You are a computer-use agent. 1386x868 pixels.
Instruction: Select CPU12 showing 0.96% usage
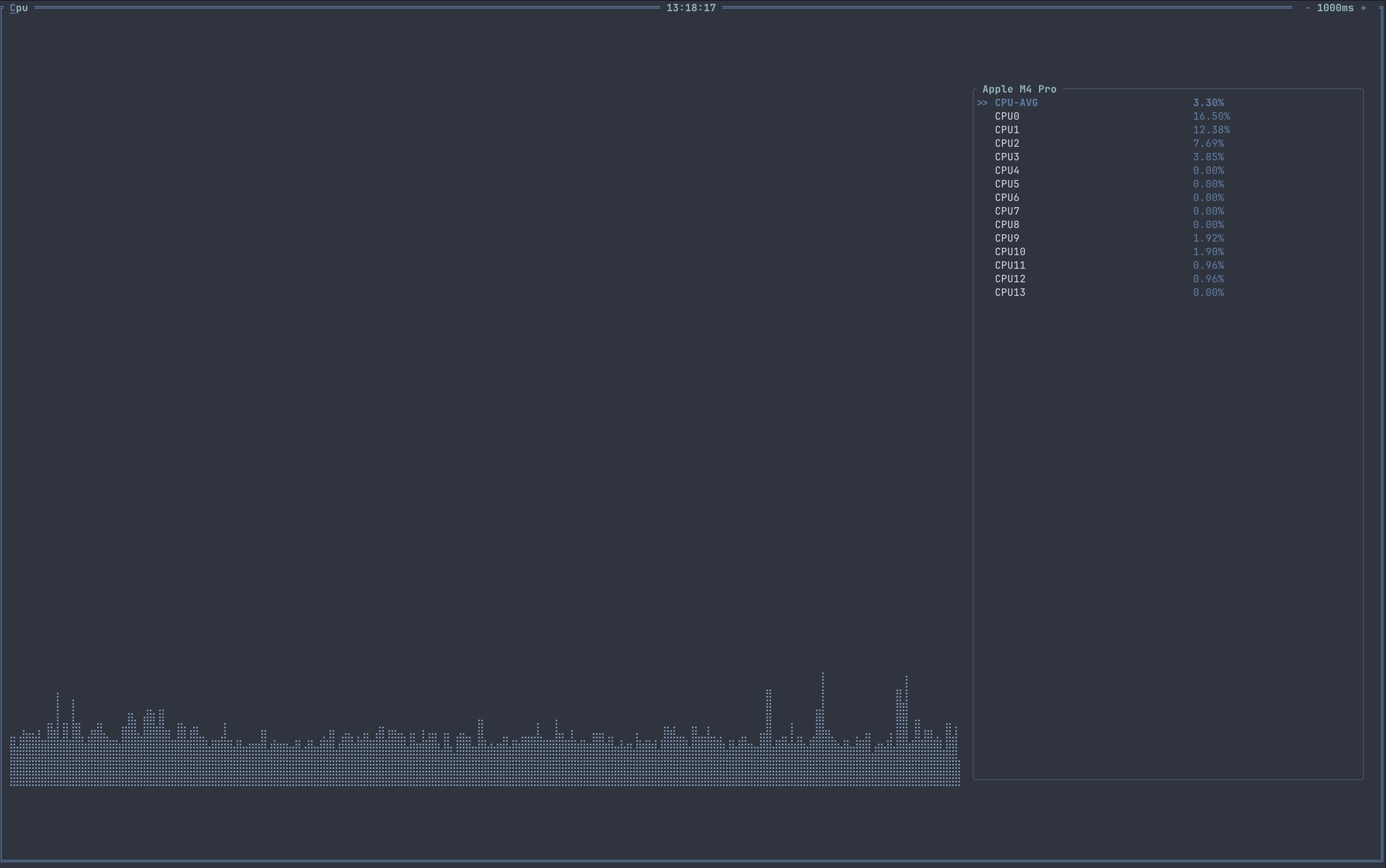point(1009,278)
